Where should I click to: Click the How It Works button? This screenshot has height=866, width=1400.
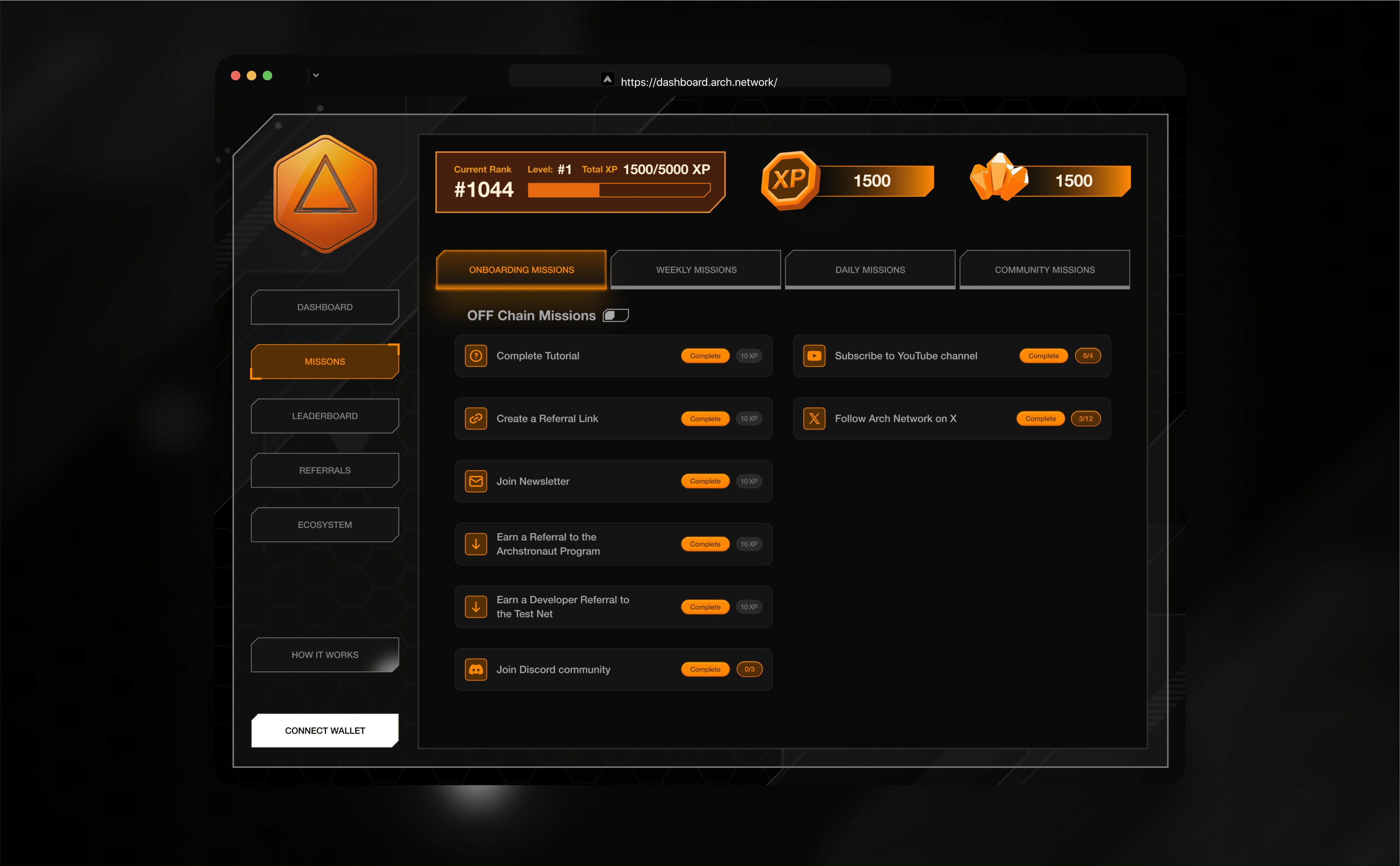[x=325, y=655]
